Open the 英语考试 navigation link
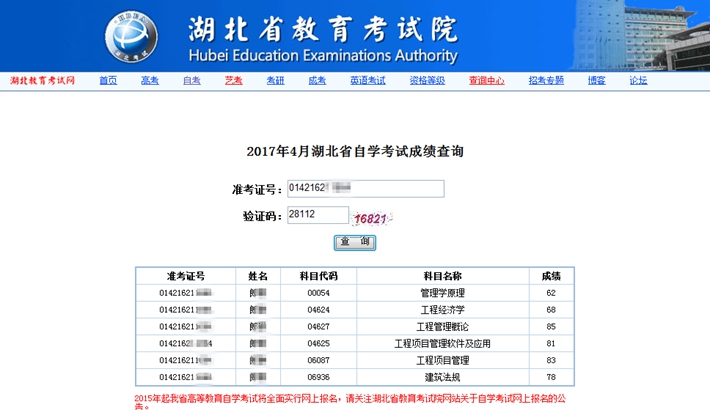Viewport: 710px width, 410px height. pyautogui.click(x=367, y=80)
